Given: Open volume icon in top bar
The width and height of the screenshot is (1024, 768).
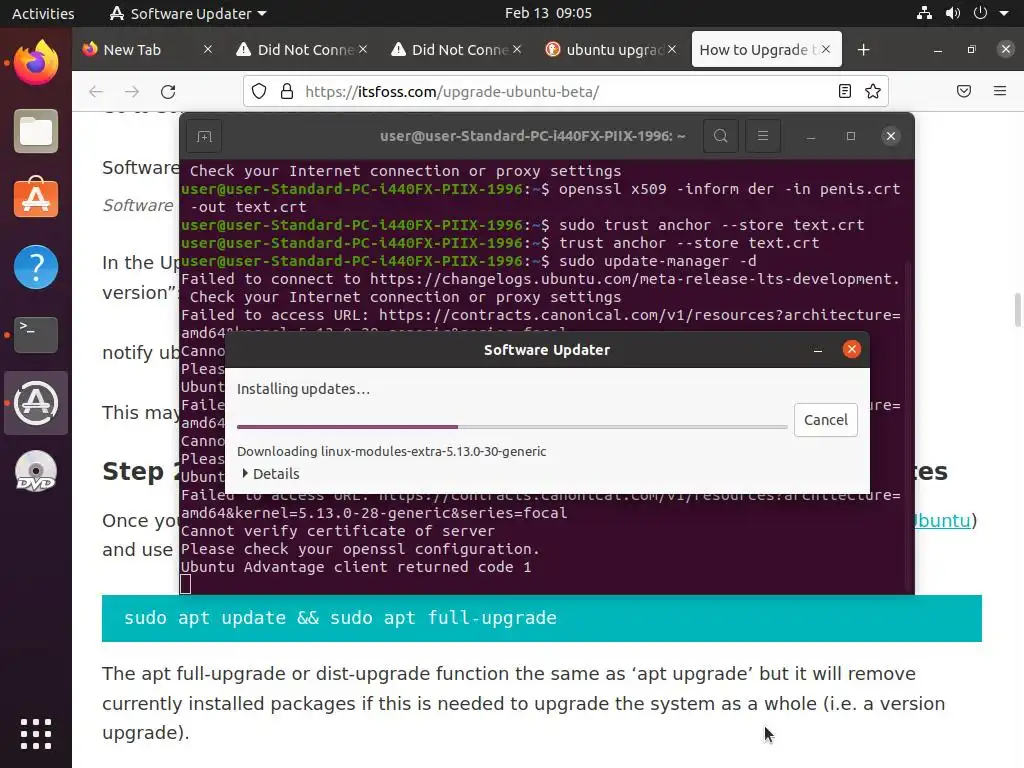Looking at the screenshot, I should (953, 13).
